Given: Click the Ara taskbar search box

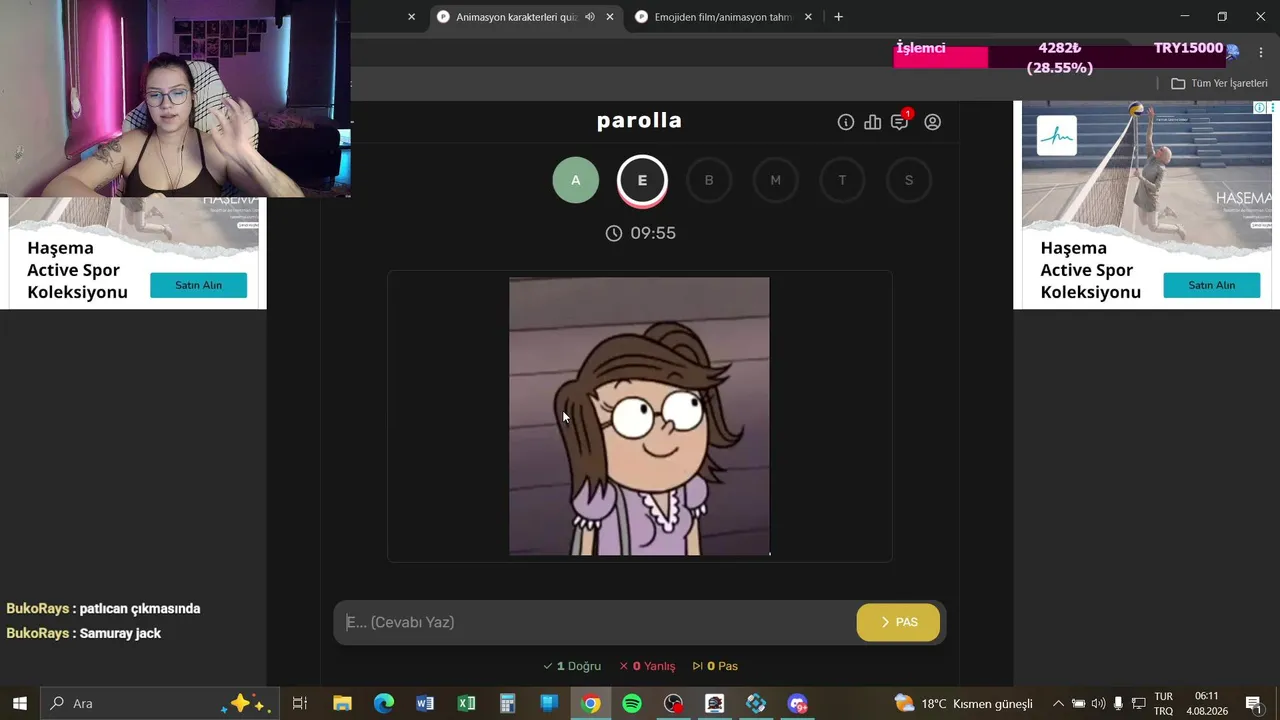Looking at the screenshot, I should [160, 703].
